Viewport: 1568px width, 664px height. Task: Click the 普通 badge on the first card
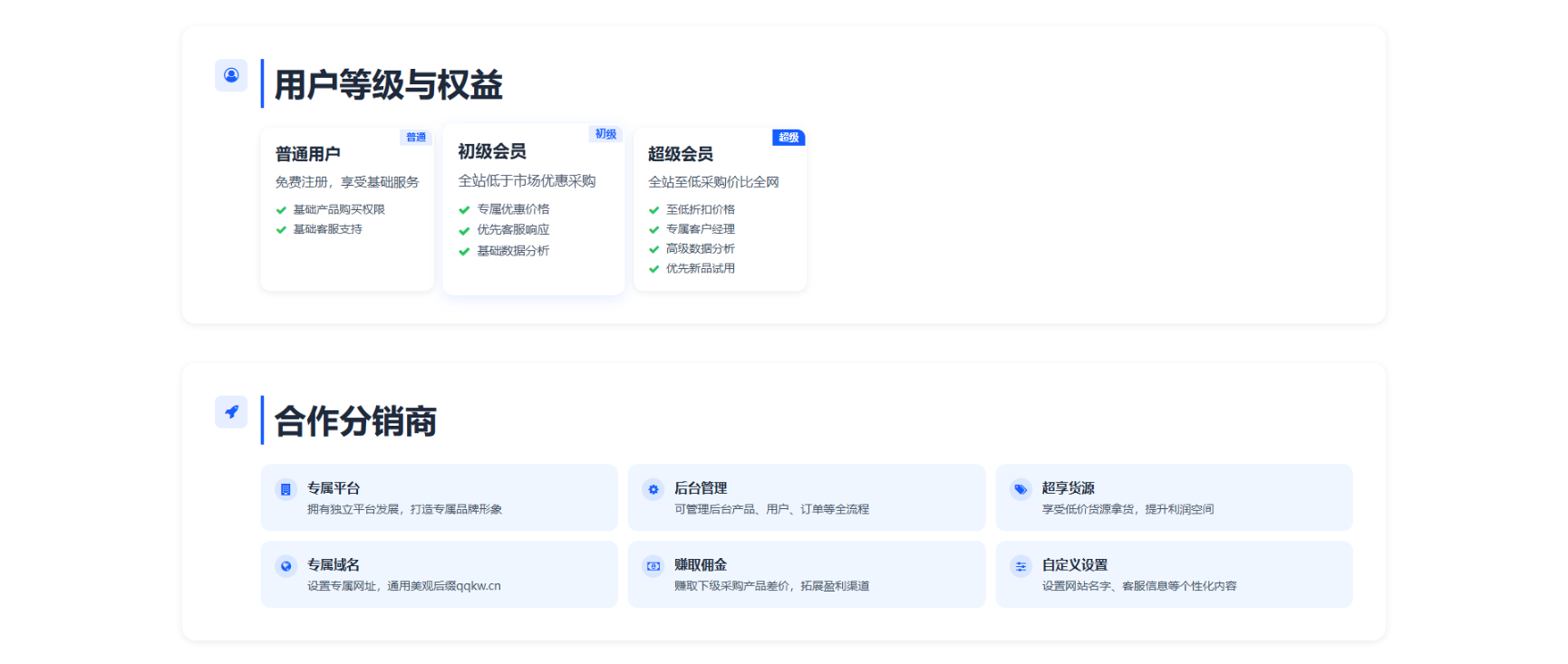point(416,138)
